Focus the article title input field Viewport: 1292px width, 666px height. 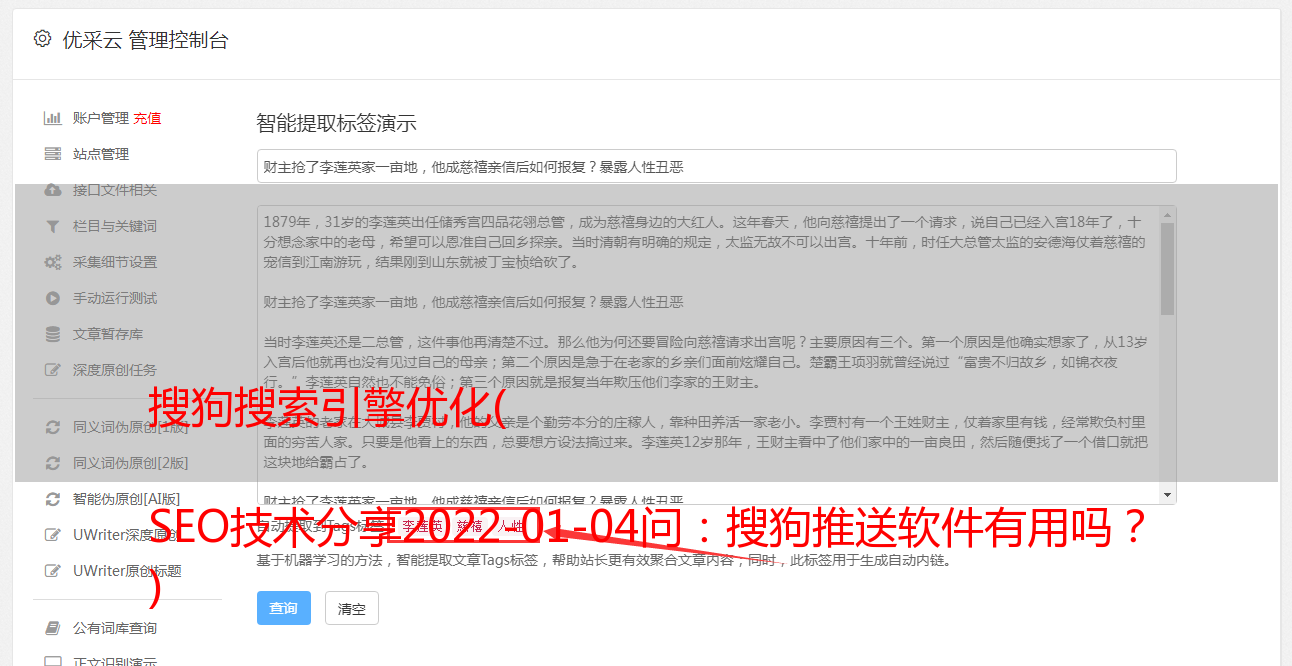(716, 166)
